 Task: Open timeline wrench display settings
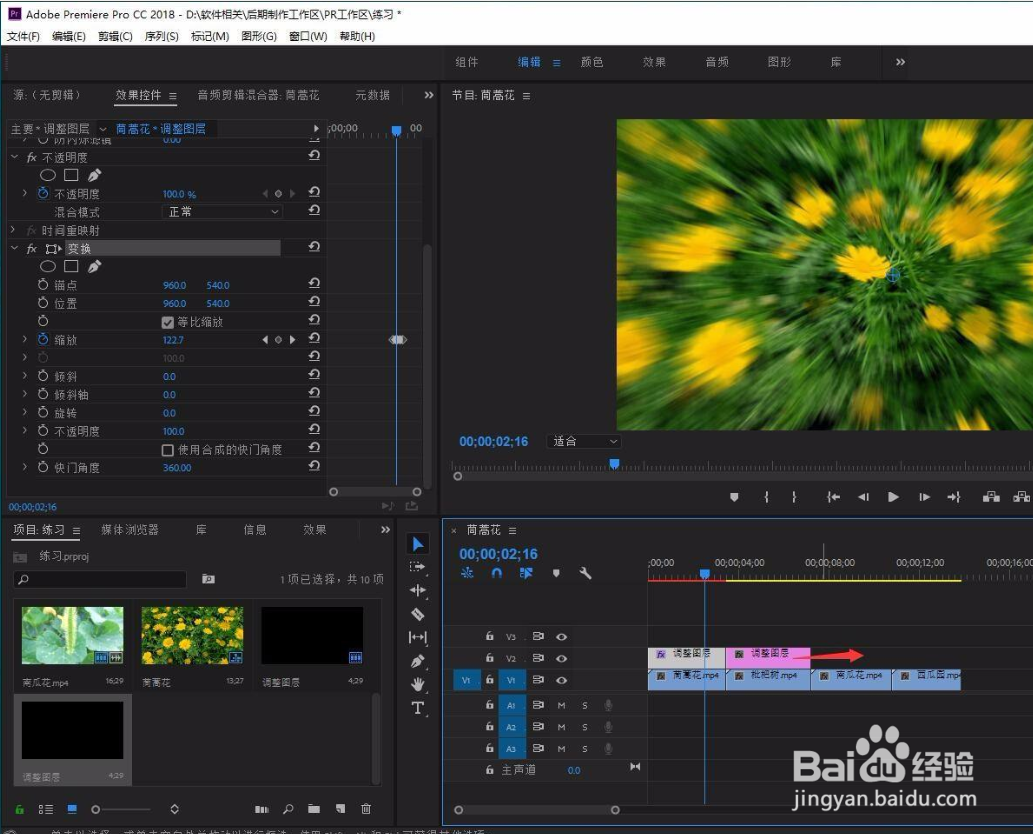coord(585,573)
